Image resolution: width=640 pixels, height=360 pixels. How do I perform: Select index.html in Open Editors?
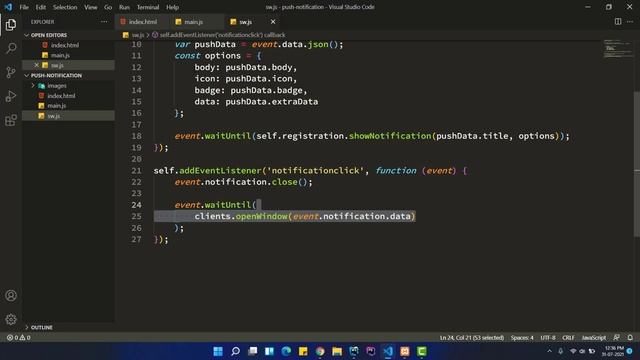click(64, 45)
